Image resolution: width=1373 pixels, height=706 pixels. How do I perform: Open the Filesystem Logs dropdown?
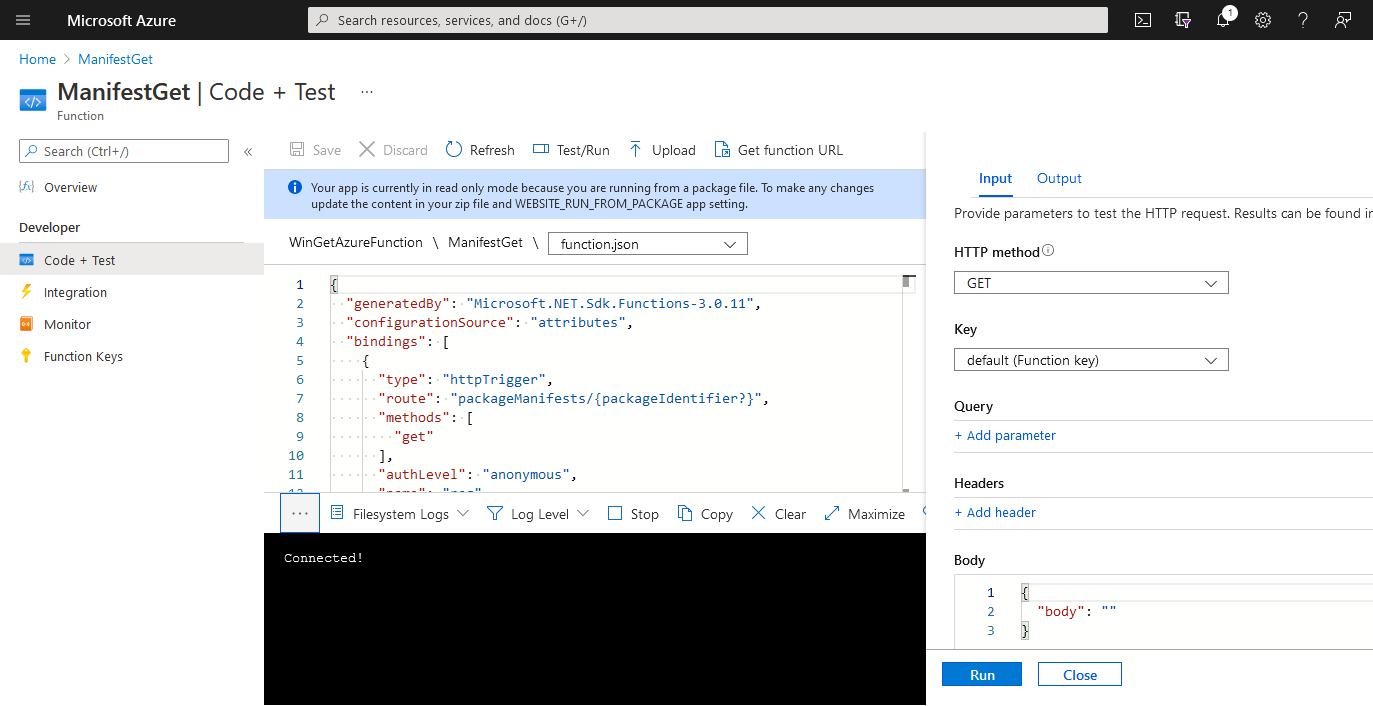[x=400, y=514]
